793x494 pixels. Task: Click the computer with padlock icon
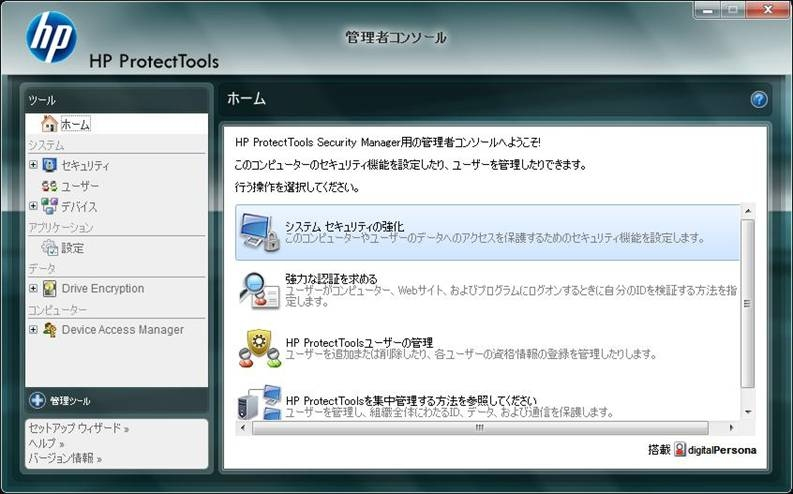[259, 232]
